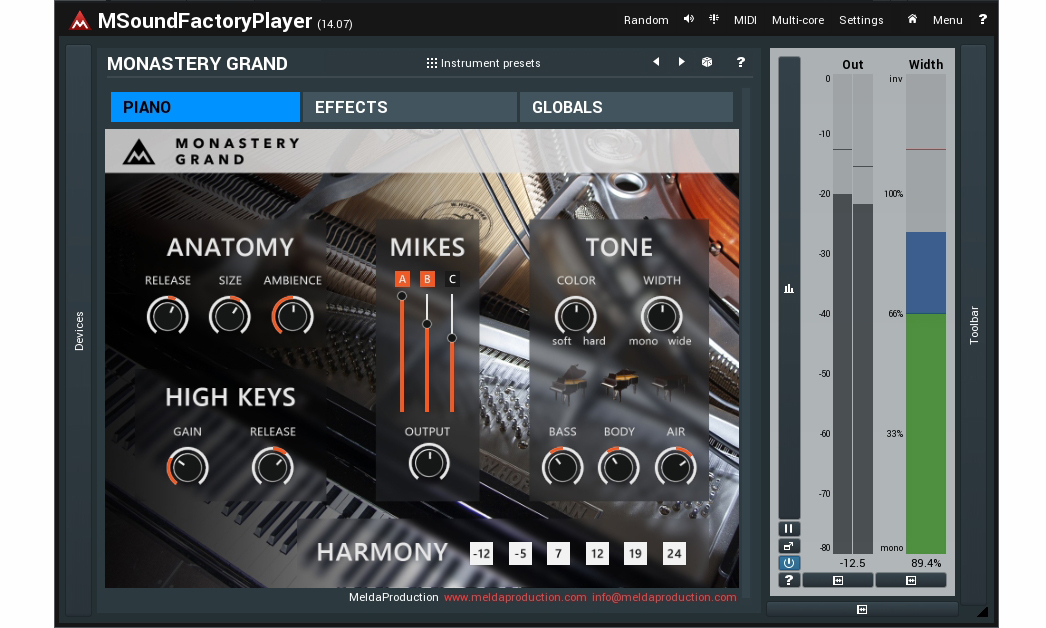The height and width of the screenshot is (628, 1046).
Task: Click the -12.5 output level value
Action: pos(852,563)
